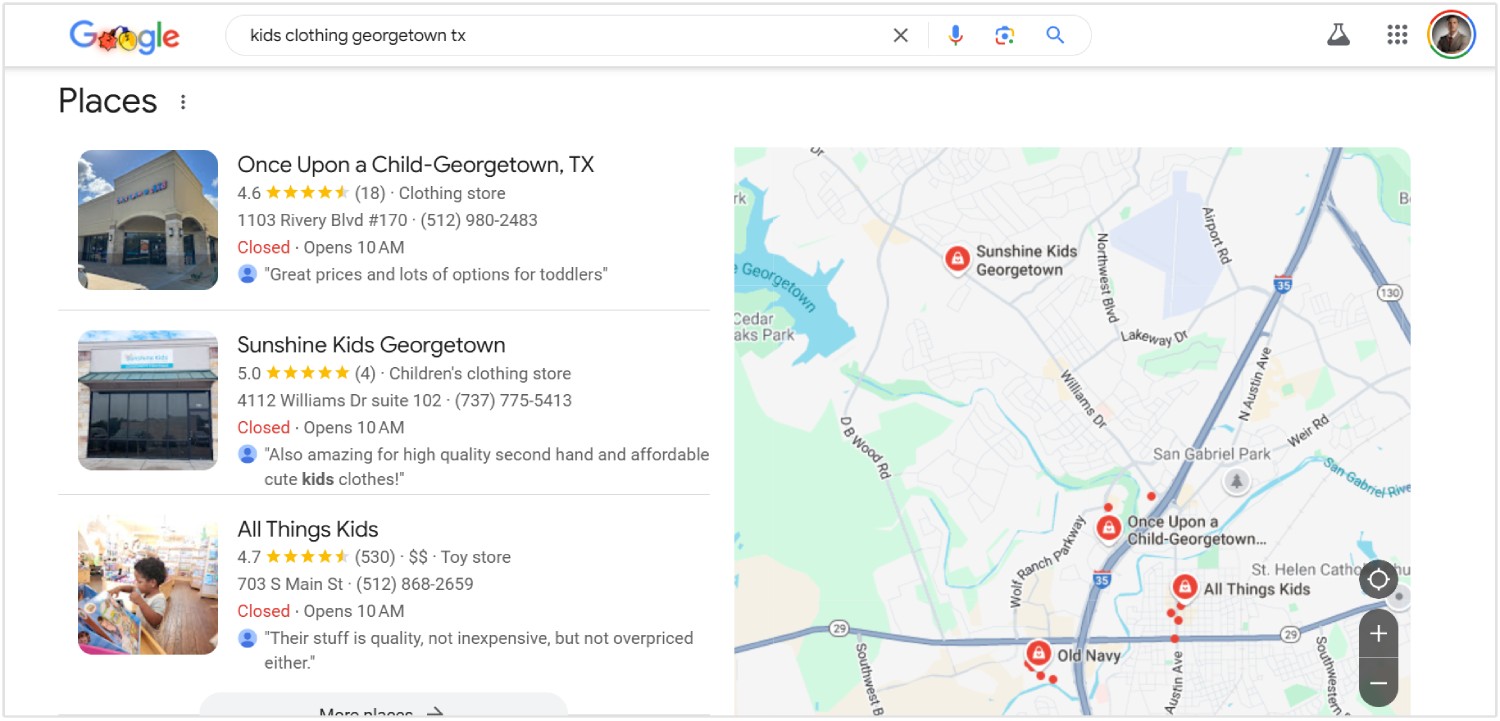Click the All Things Kids photo thumbnail
Screen dimensions: 1500x721
click(148, 585)
